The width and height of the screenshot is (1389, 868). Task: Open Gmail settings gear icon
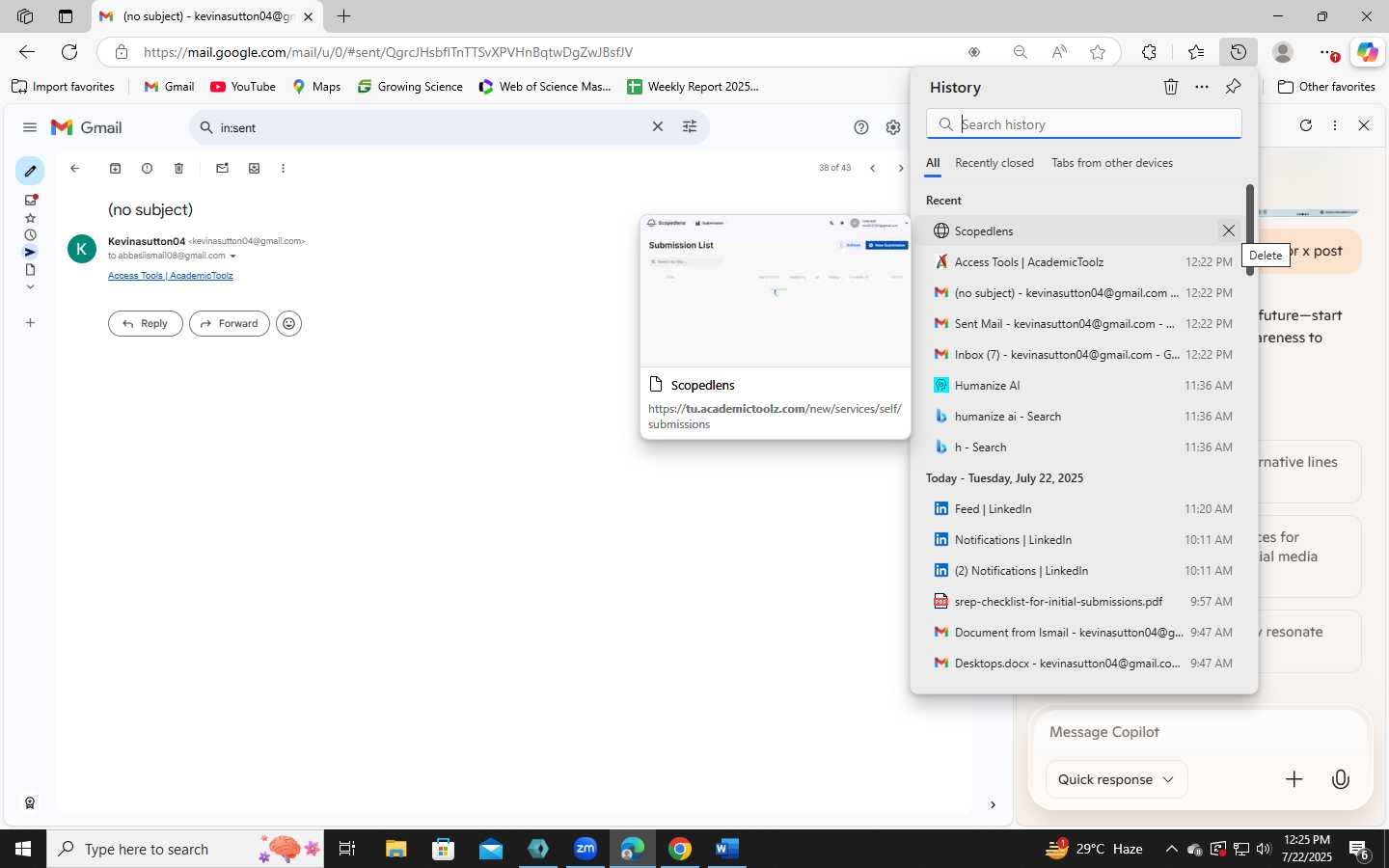tap(893, 127)
